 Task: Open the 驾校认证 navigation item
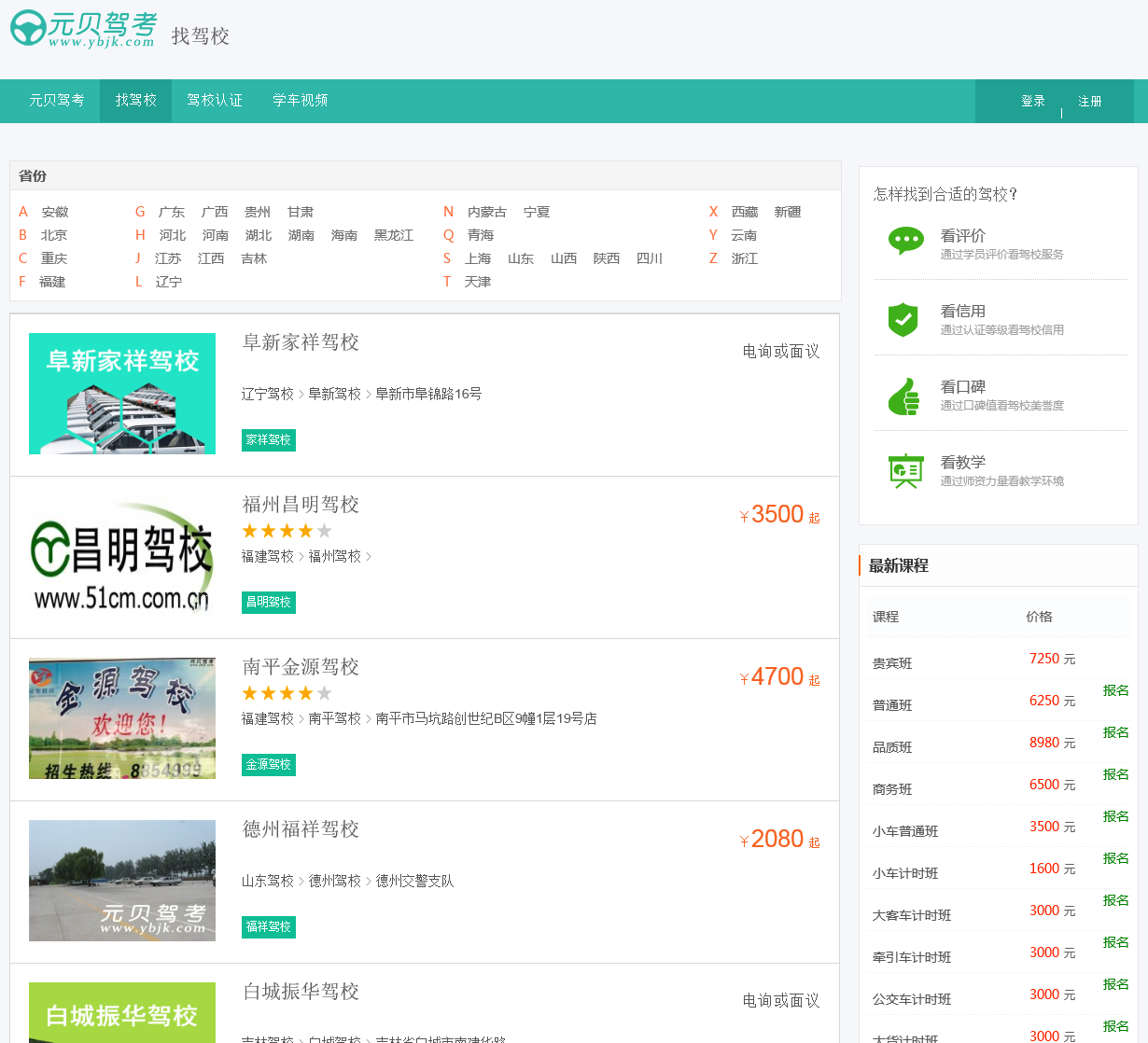[x=215, y=101]
